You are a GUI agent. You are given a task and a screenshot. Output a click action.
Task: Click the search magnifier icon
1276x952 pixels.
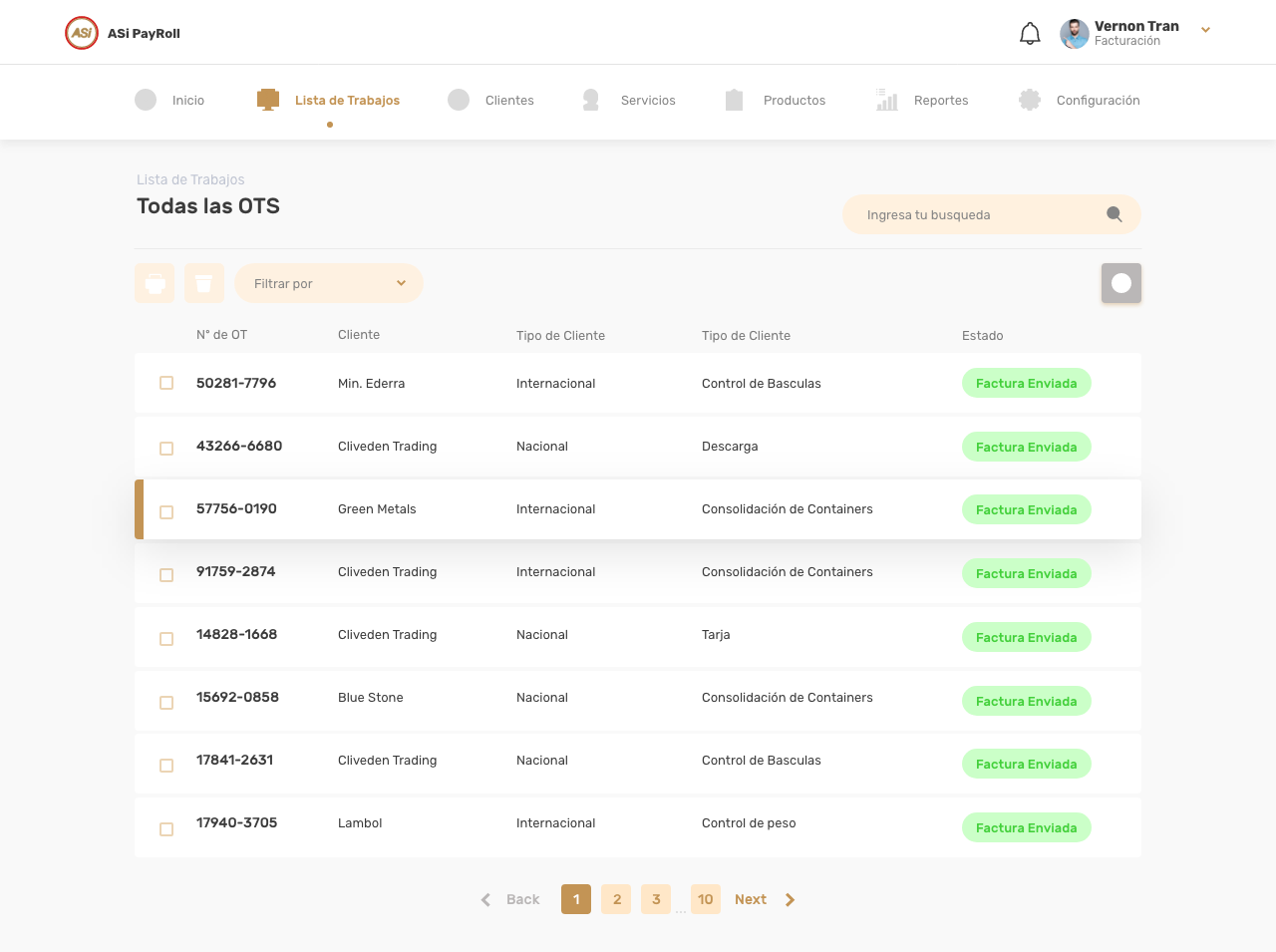[x=1115, y=214]
